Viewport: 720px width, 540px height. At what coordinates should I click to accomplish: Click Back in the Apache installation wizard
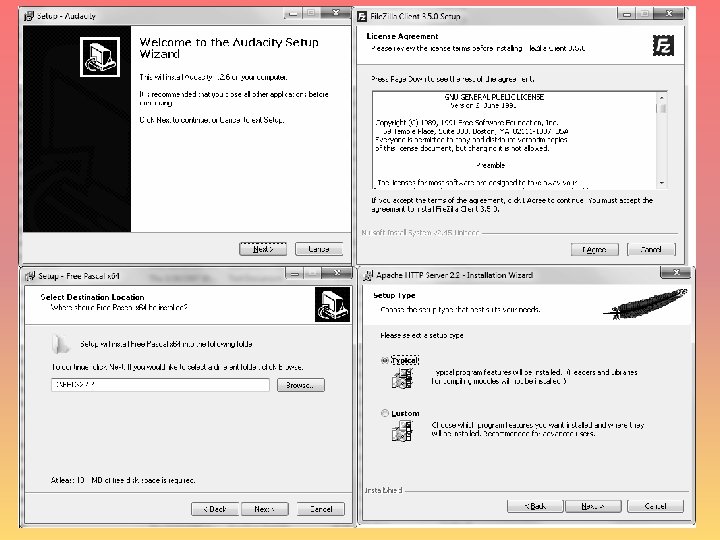point(535,506)
